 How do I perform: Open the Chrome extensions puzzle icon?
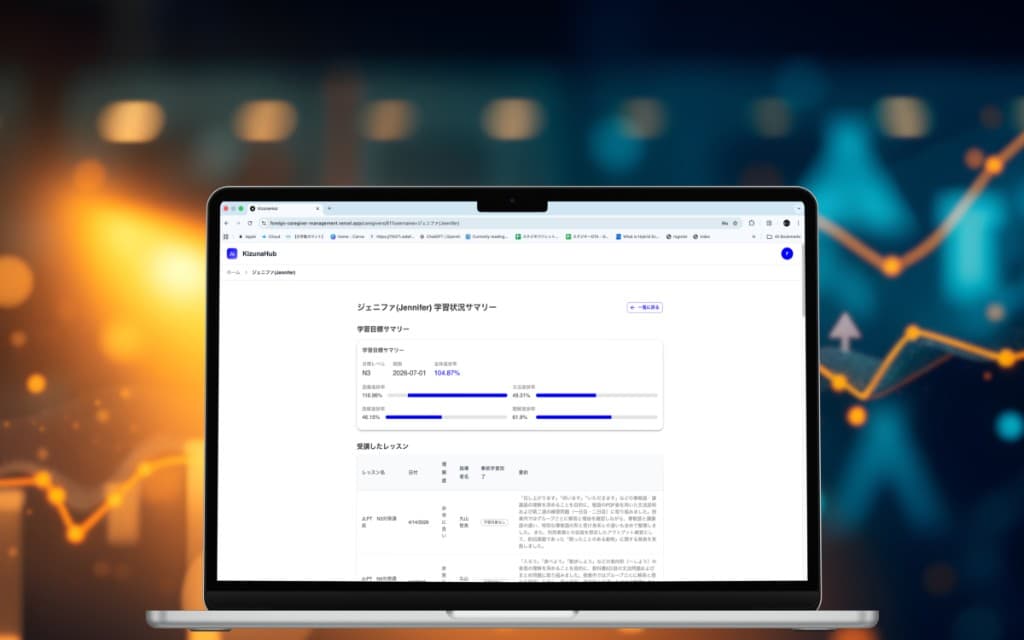pos(752,223)
